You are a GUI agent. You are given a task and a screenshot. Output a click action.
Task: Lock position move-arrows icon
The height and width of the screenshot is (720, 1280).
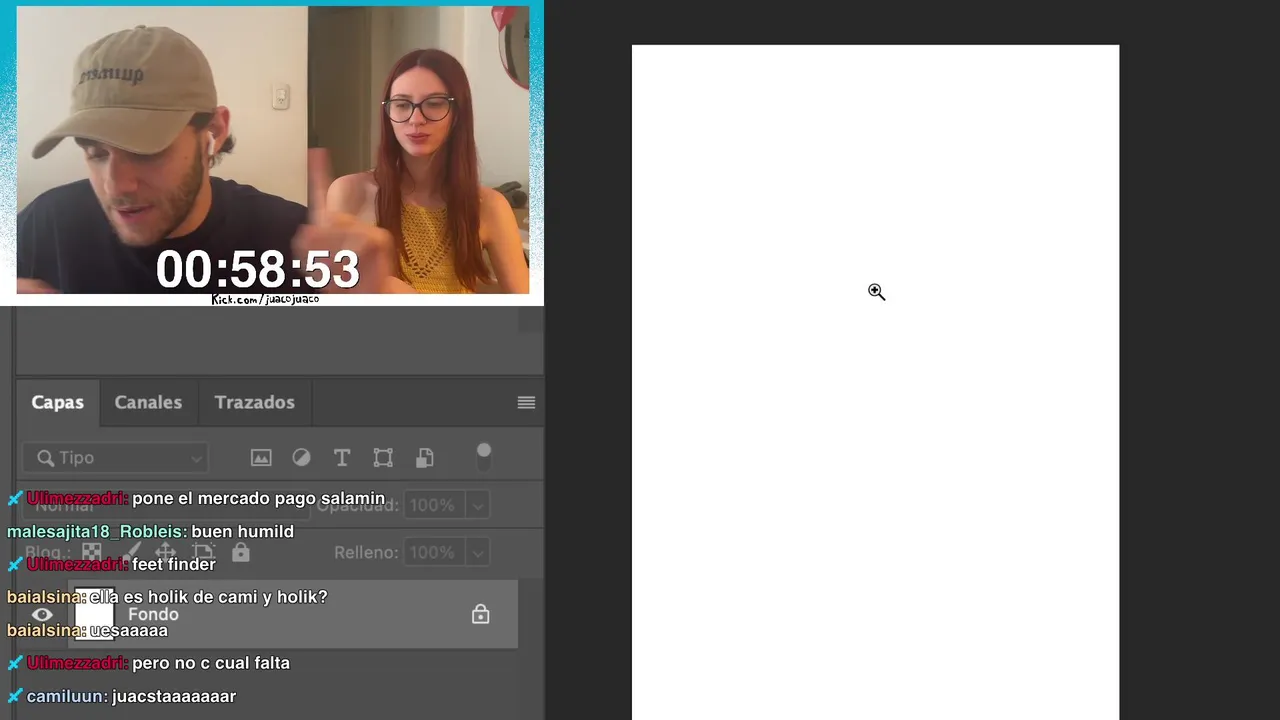tap(166, 552)
